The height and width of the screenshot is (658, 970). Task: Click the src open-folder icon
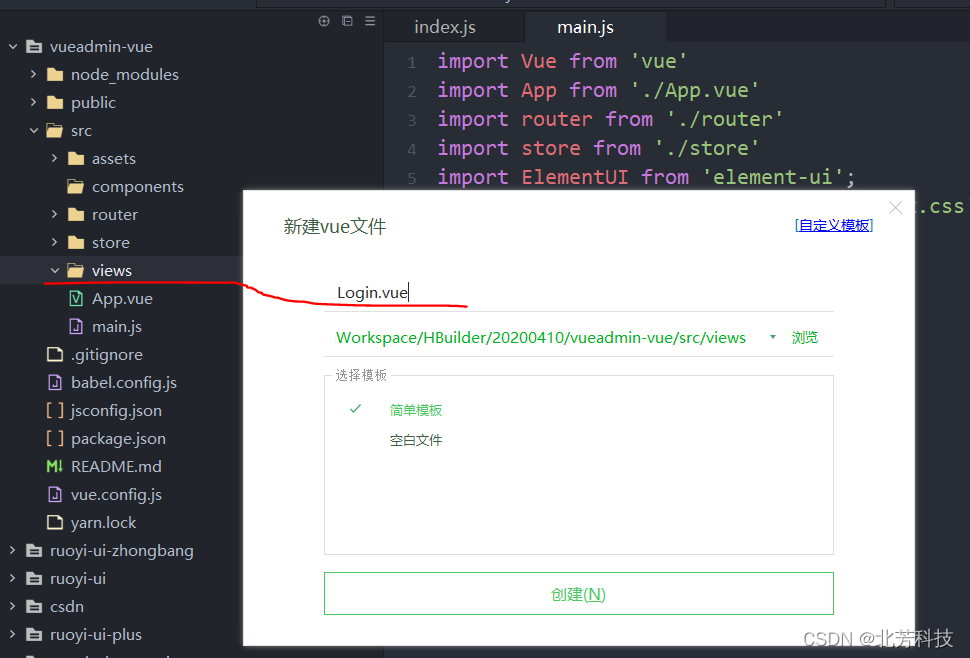click(55, 130)
